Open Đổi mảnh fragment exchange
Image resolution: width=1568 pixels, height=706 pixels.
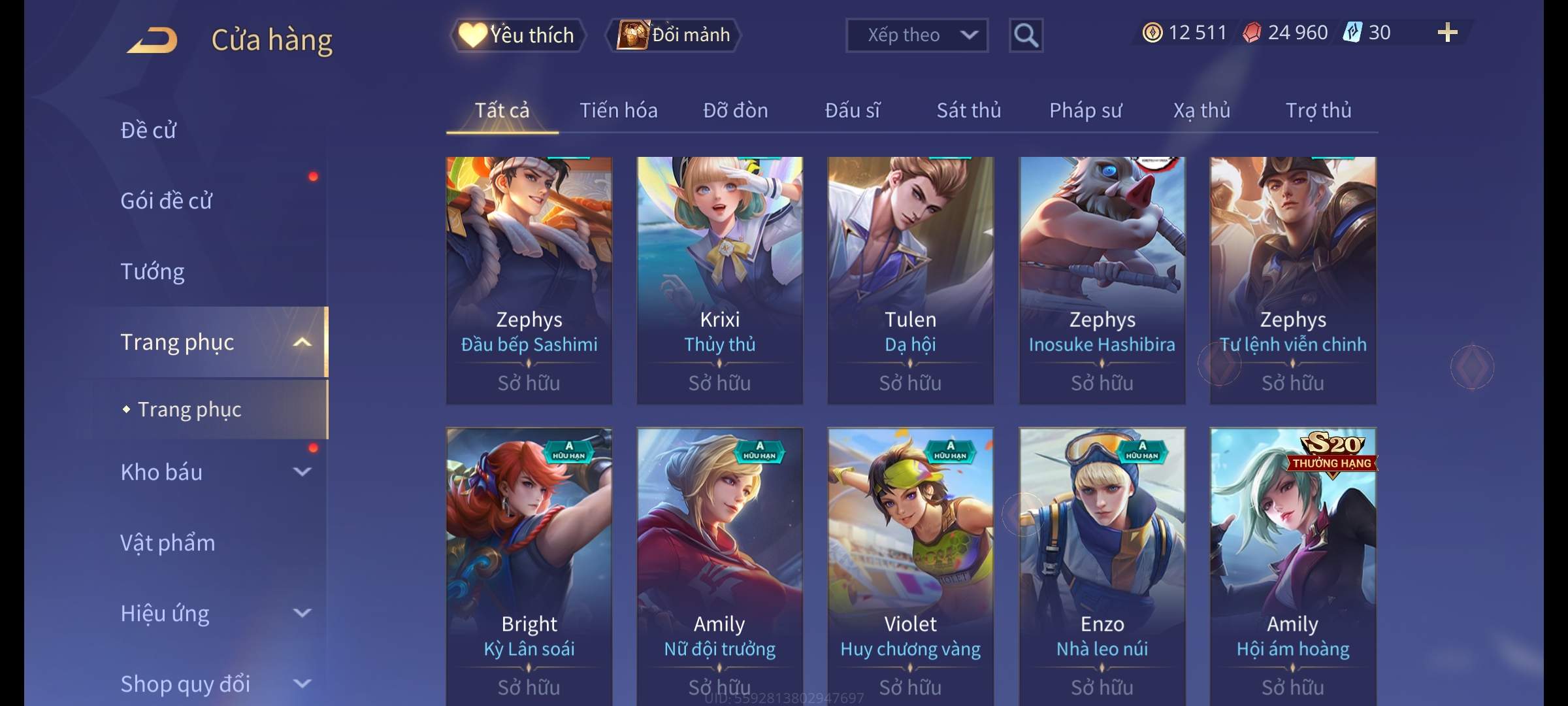[674, 35]
